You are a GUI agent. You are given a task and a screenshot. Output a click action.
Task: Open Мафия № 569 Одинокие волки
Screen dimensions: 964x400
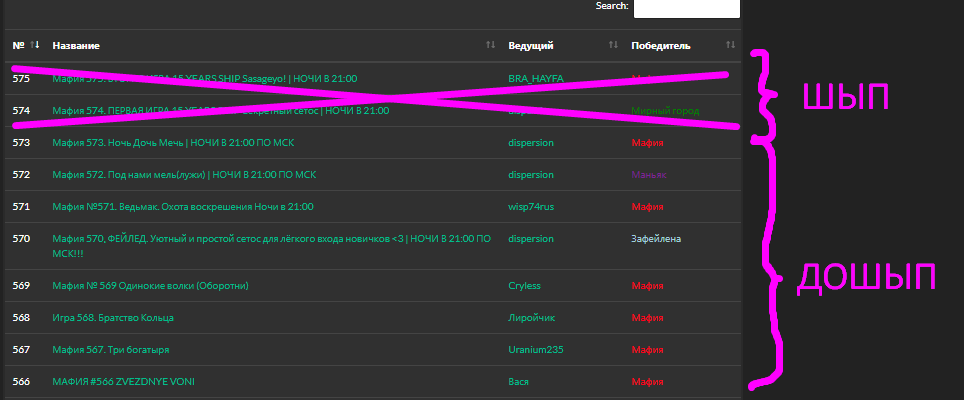[150, 285]
